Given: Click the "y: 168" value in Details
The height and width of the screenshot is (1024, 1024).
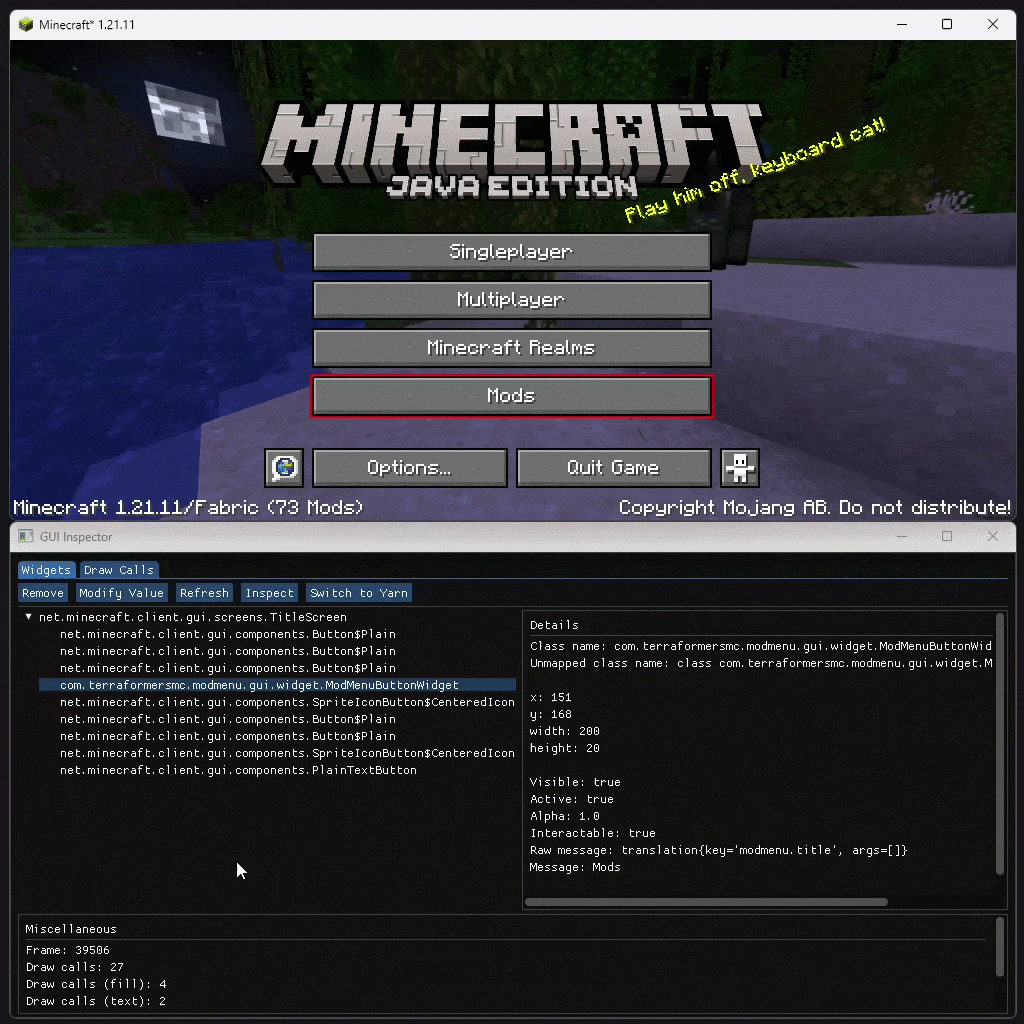Looking at the screenshot, I should click(551, 714).
